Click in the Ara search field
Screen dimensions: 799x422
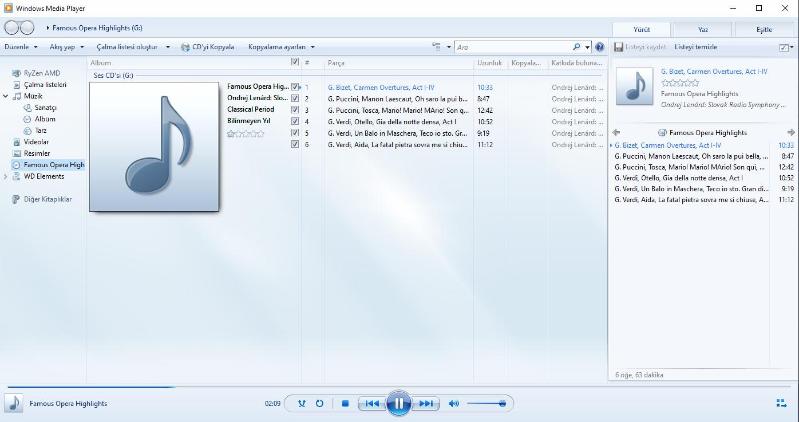point(512,47)
